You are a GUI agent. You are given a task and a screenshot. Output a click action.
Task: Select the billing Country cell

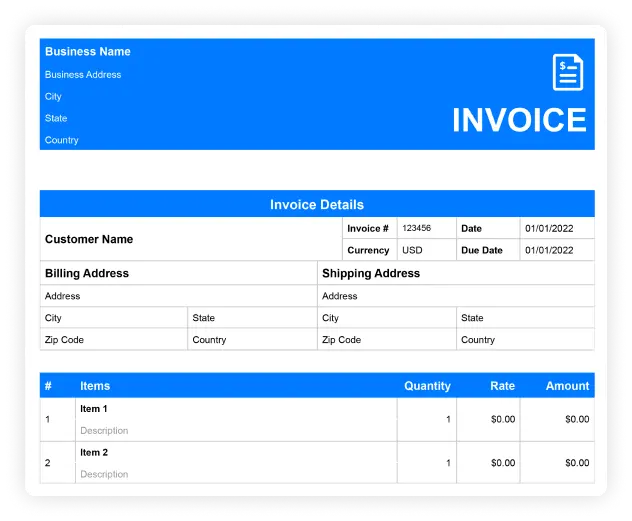point(252,340)
